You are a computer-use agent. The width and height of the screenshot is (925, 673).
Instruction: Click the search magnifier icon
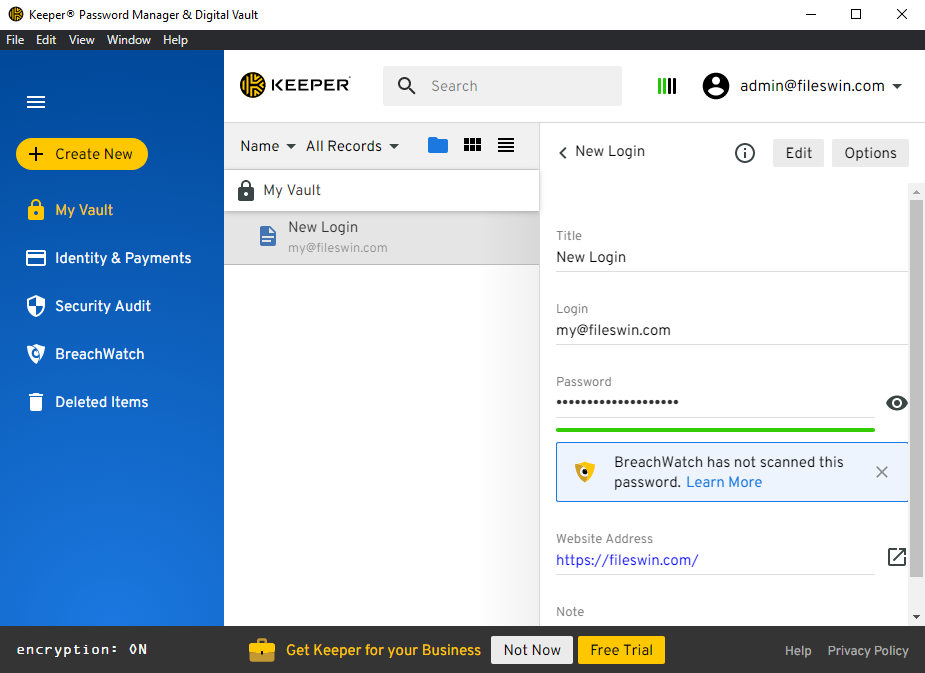coord(406,86)
